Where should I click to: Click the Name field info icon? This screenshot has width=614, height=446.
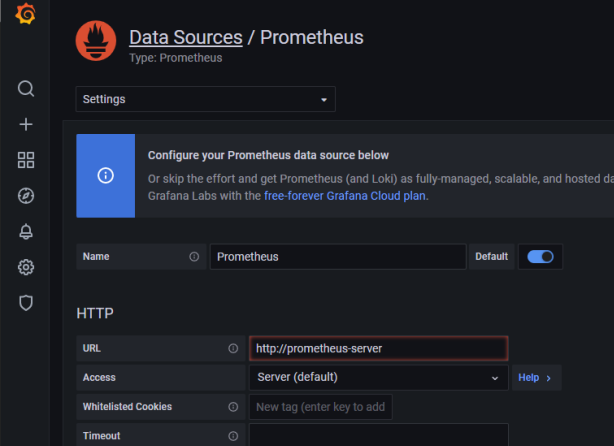[194, 257]
